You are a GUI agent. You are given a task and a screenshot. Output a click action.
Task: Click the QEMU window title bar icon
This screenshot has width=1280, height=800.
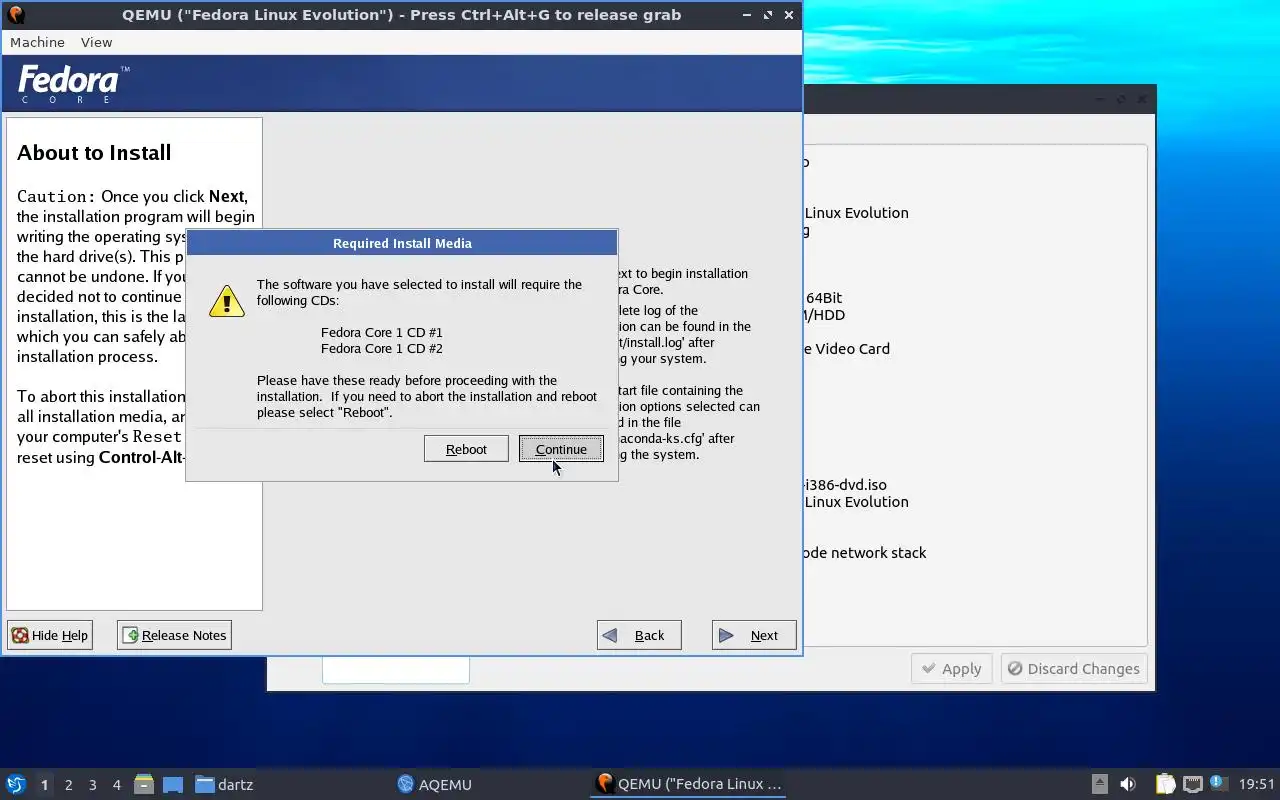(x=15, y=14)
